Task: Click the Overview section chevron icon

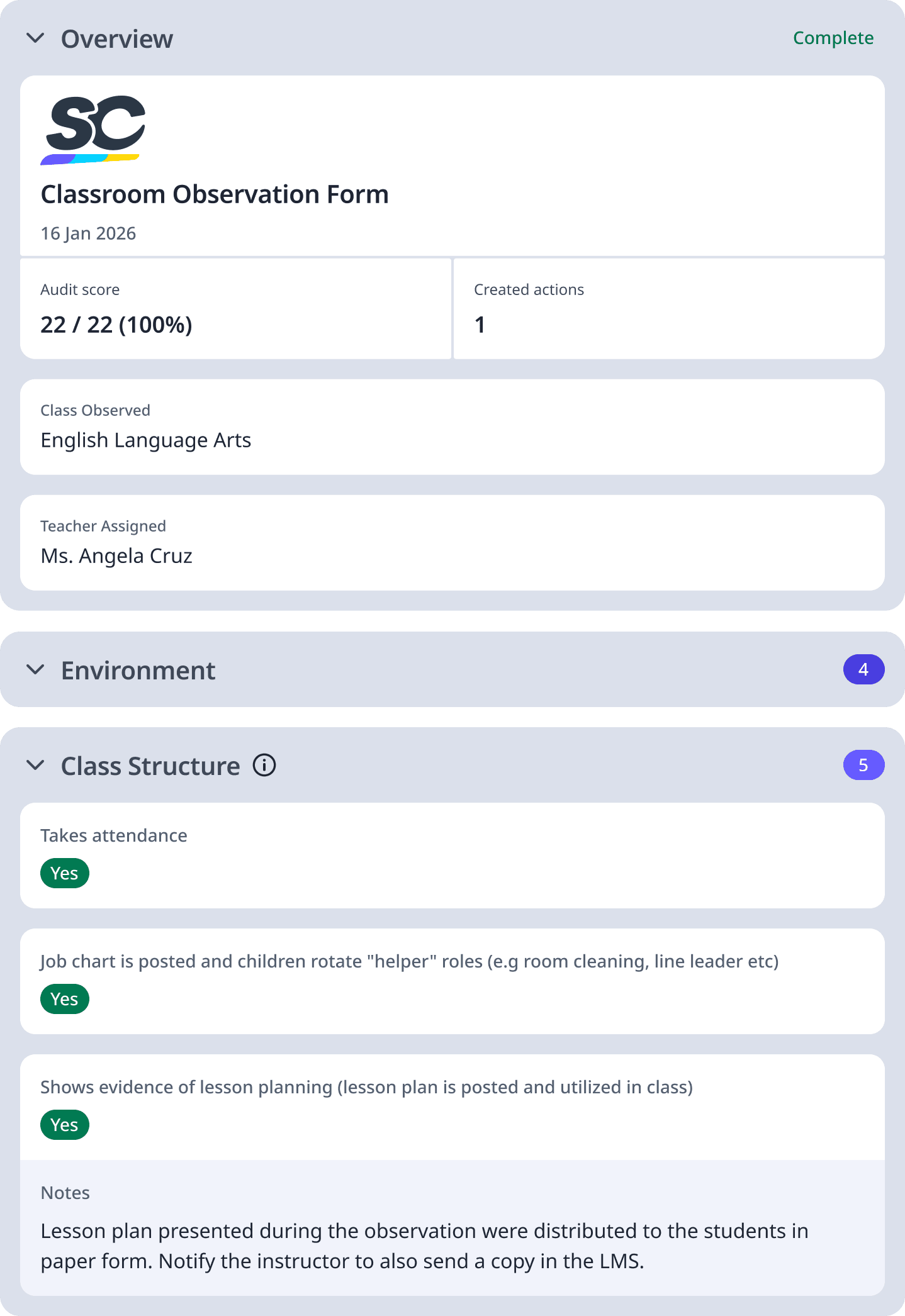Action: coord(36,38)
